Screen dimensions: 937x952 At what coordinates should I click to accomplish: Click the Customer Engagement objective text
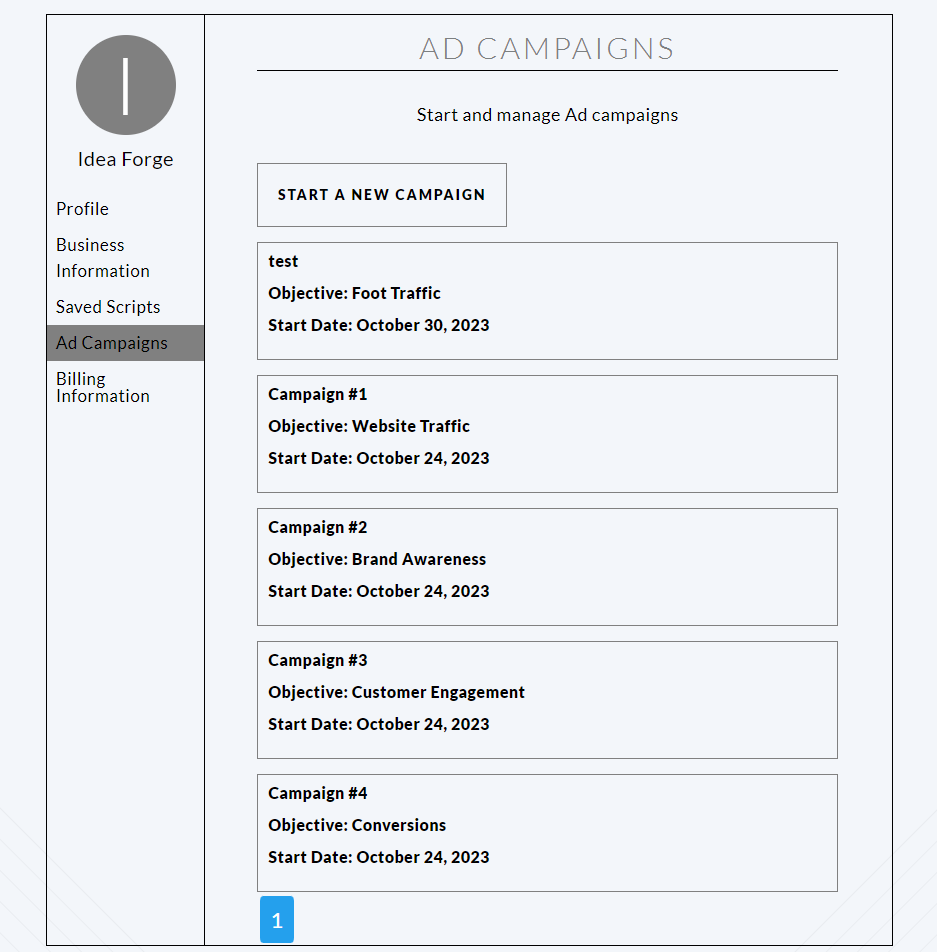coord(438,692)
